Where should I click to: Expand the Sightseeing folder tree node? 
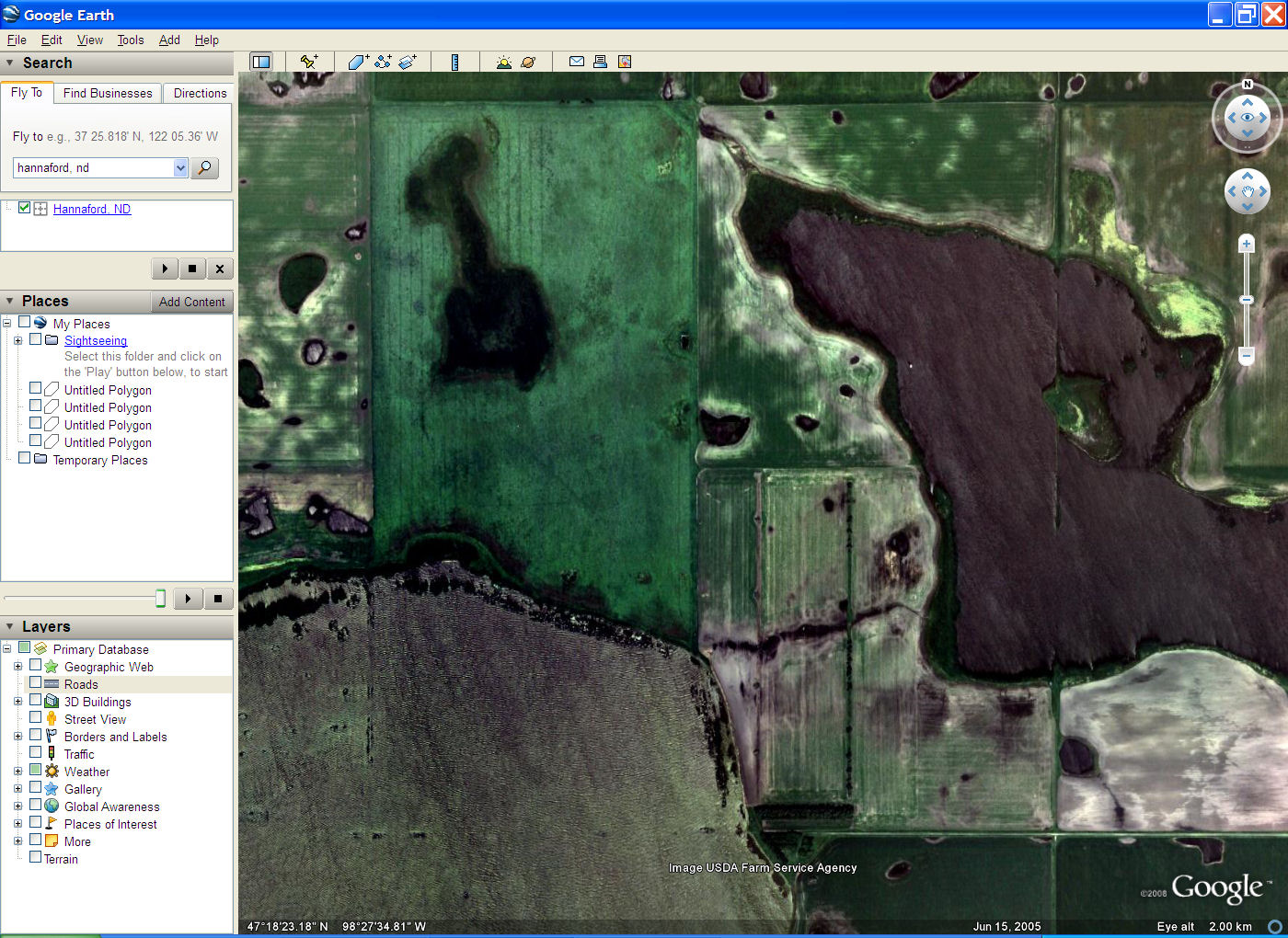[17, 340]
